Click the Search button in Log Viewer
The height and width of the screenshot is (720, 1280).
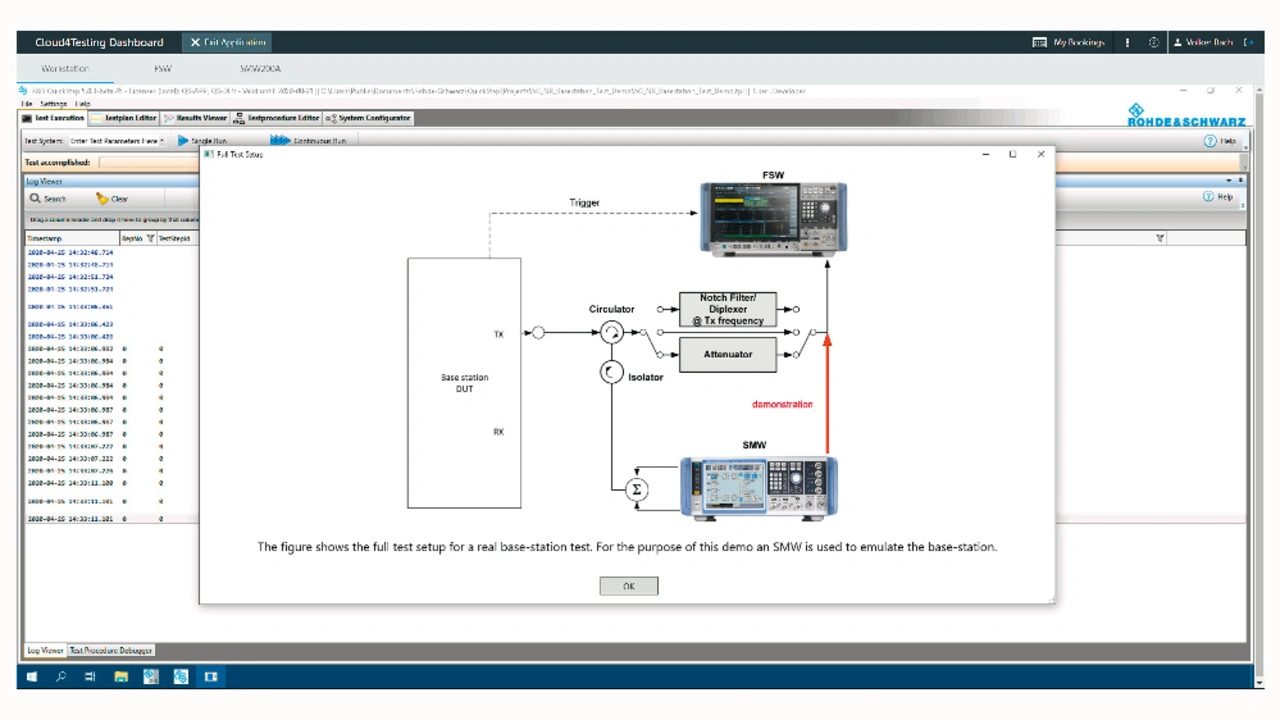48,198
